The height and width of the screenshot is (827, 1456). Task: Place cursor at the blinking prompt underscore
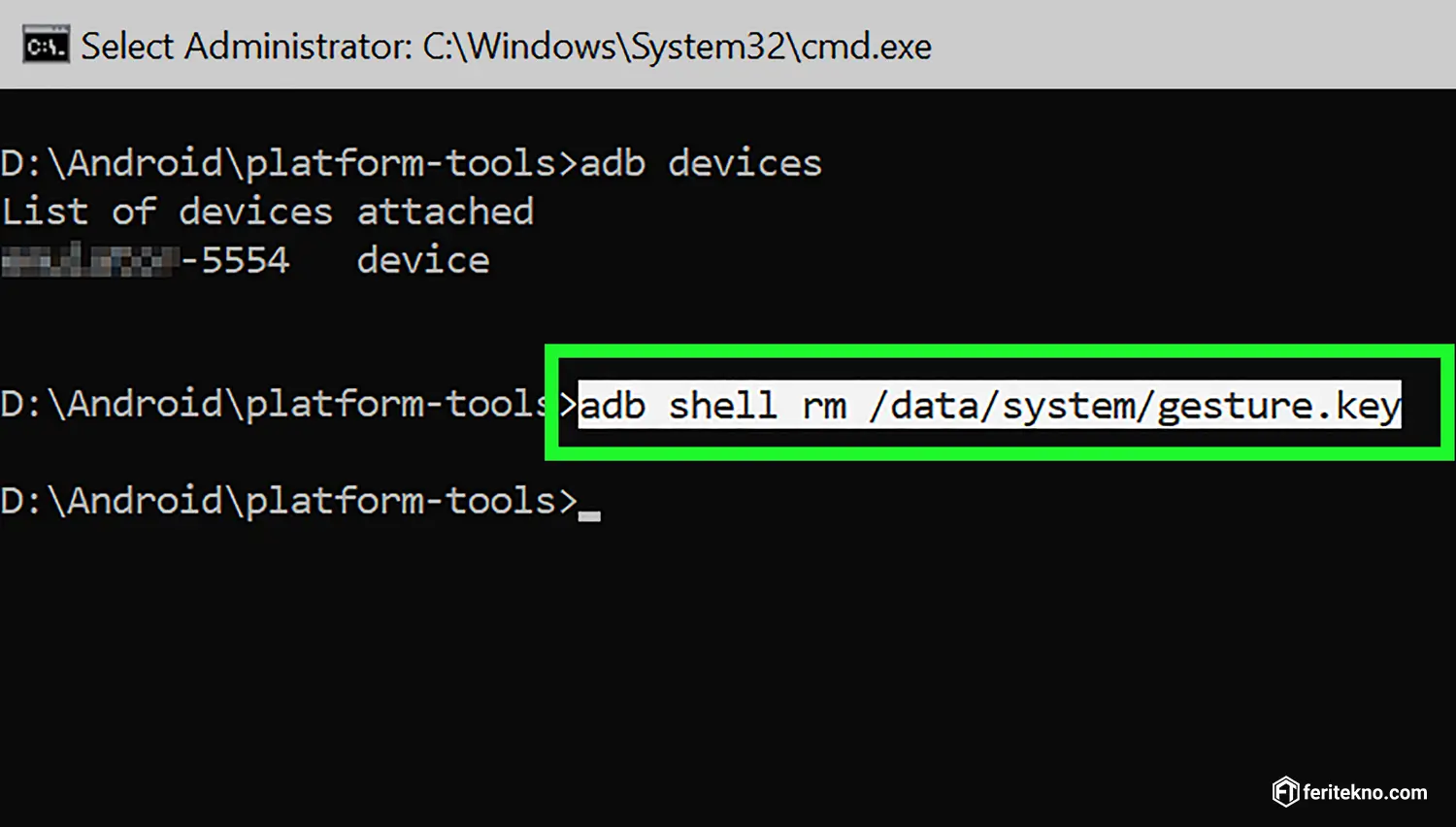pos(589,516)
